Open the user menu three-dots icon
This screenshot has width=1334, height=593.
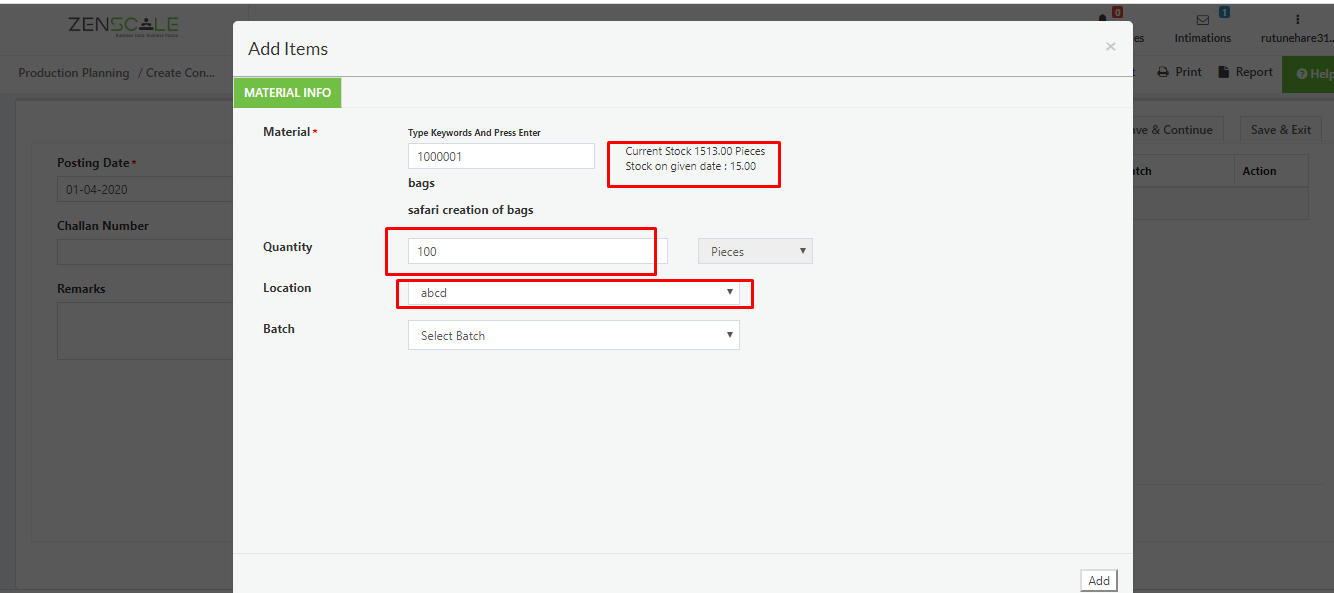point(1297,19)
